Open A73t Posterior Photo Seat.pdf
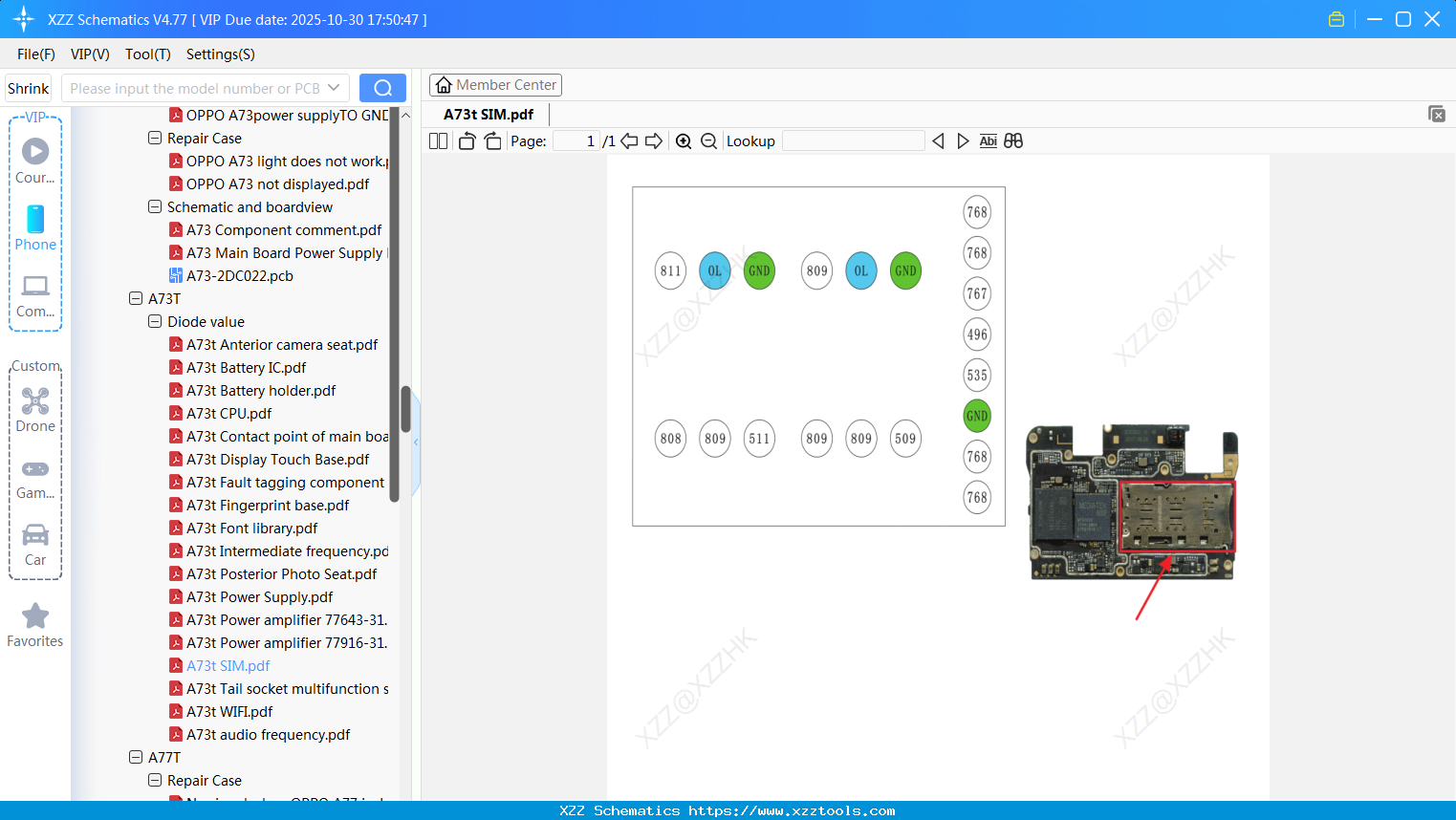The width and height of the screenshot is (1456, 820). tap(281, 574)
